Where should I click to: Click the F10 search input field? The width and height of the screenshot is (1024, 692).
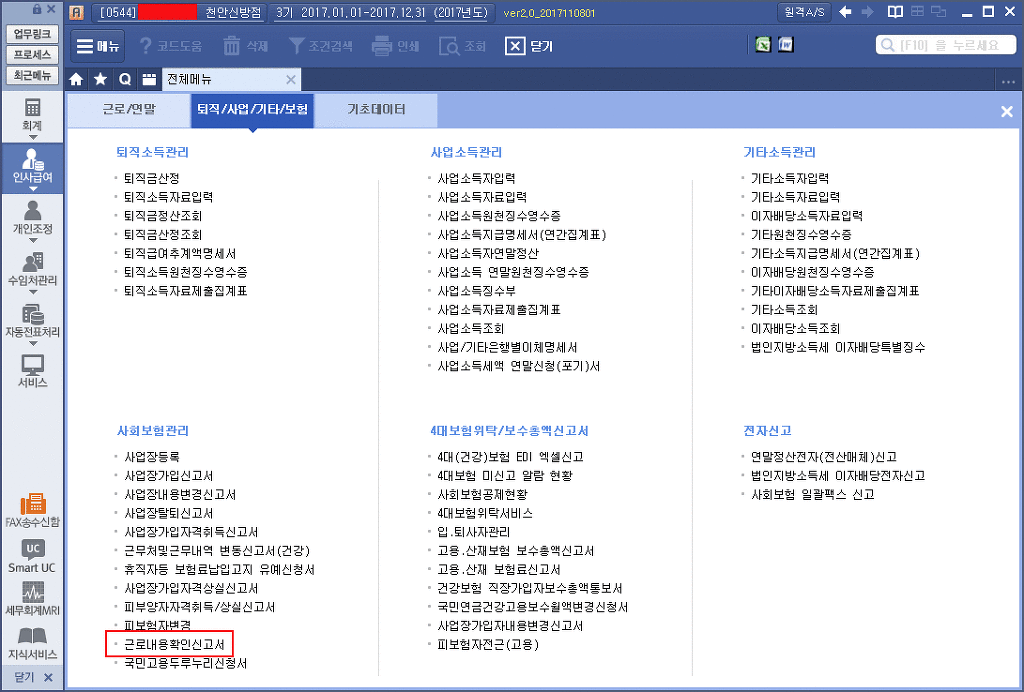pos(945,45)
